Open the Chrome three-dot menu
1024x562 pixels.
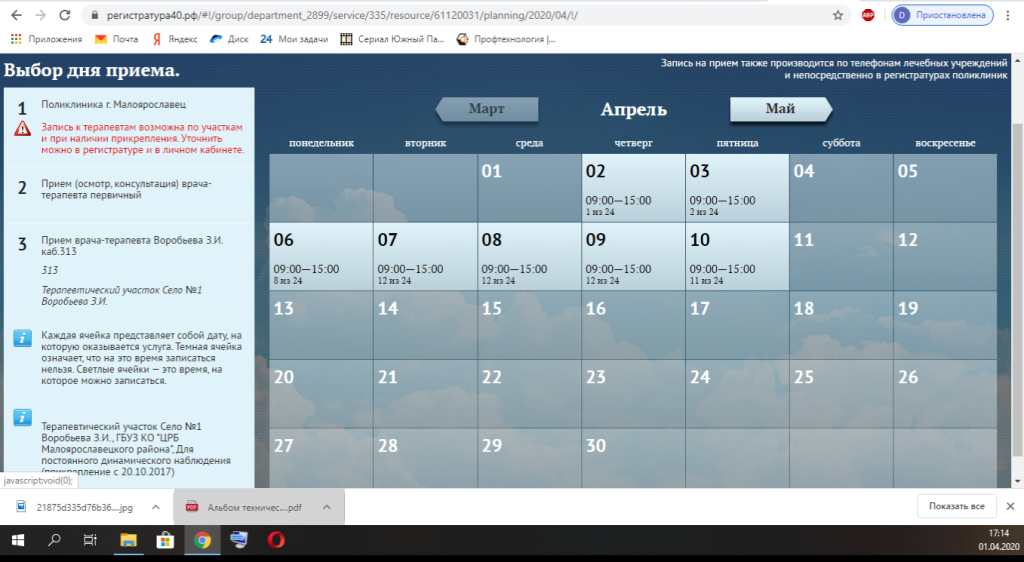point(1010,16)
